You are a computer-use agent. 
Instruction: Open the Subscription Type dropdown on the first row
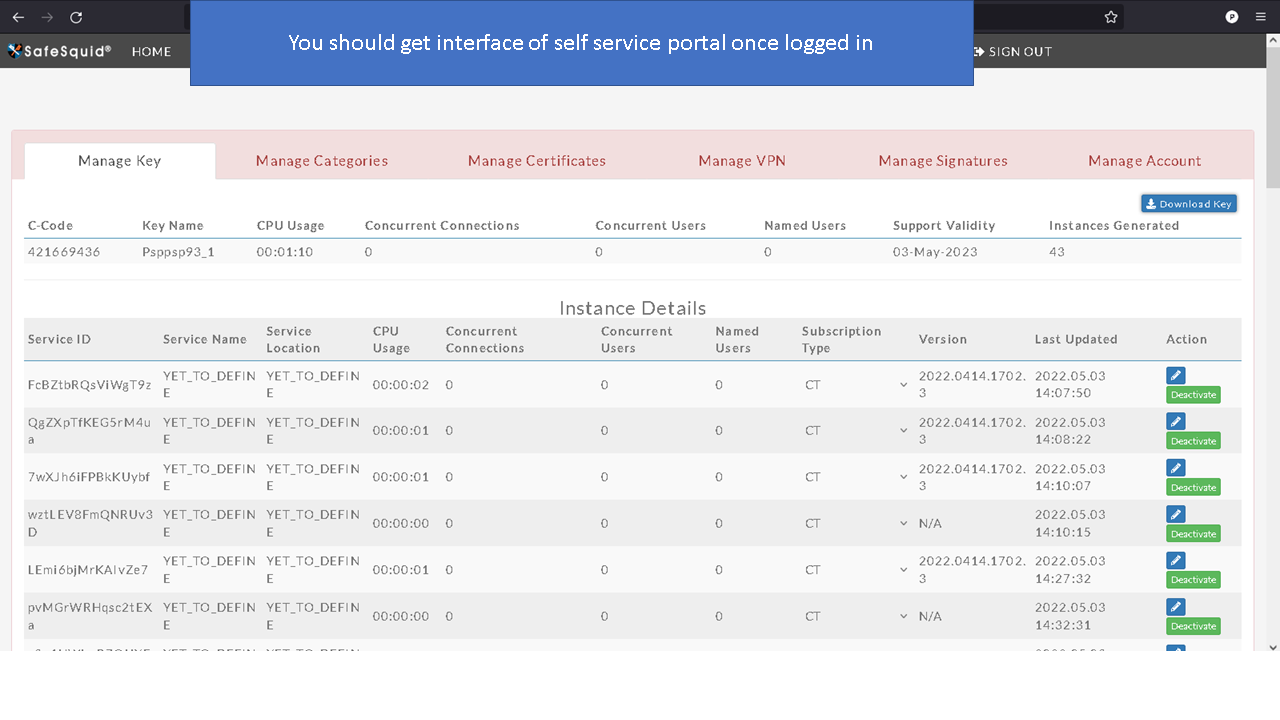[903, 384]
